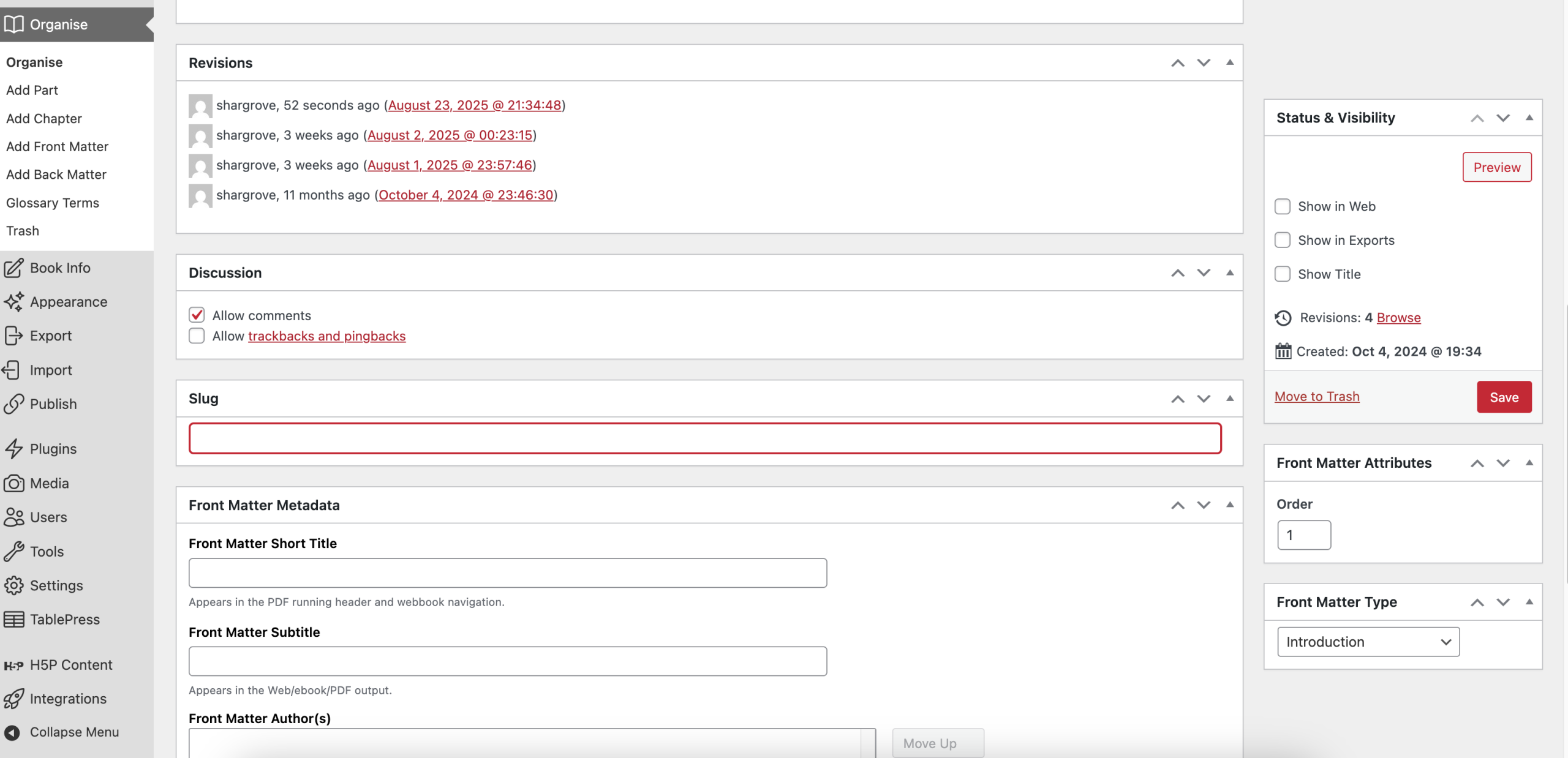This screenshot has height=758, width=1568.
Task: Click the Integrations rocket icon
Action: click(13, 699)
